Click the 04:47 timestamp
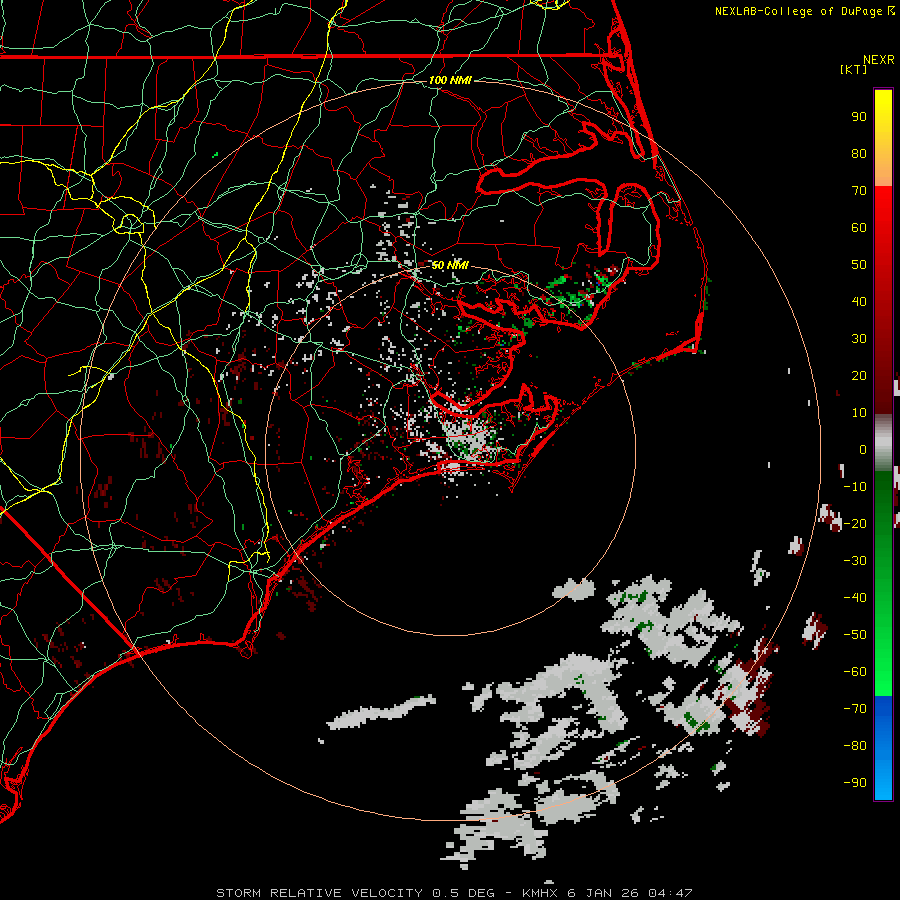 click(670, 893)
